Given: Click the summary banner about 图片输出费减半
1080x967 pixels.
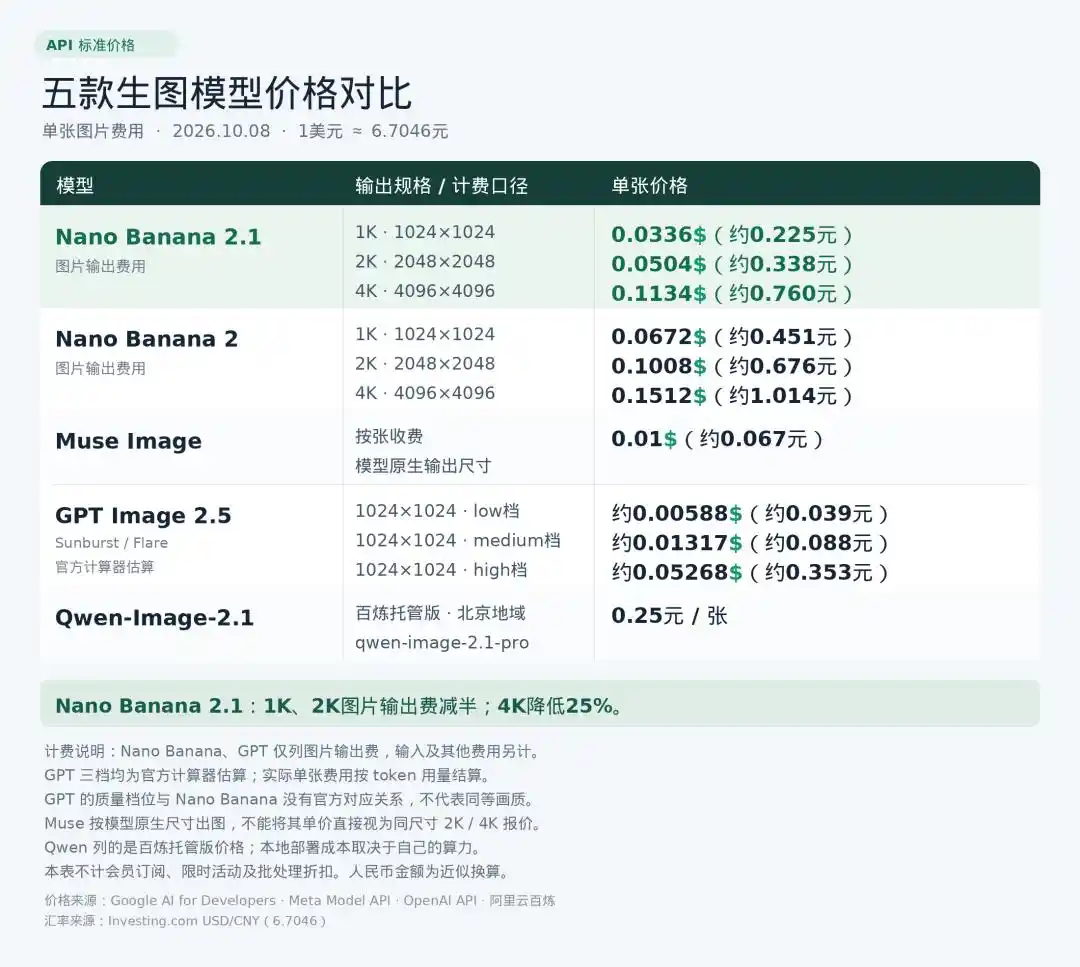Looking at the screenshot, I should pyautogui.click(x=540, y=704).
